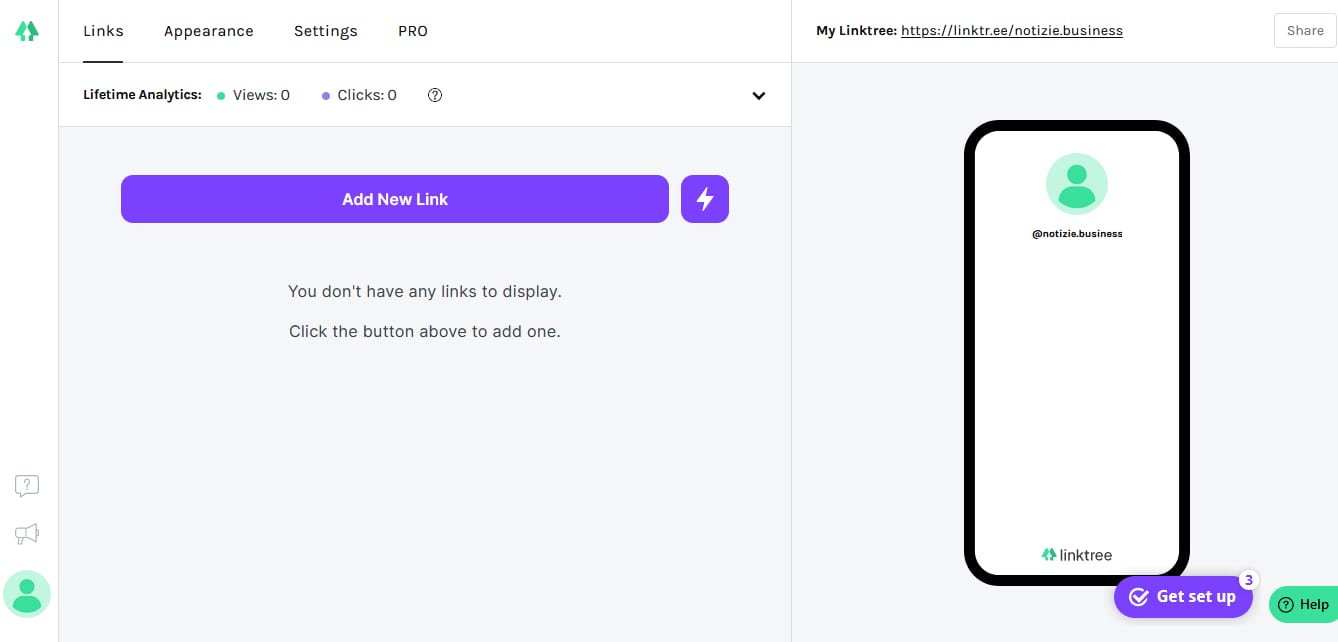
Task: Click the green Help button
Action: tap(1303, 604)
